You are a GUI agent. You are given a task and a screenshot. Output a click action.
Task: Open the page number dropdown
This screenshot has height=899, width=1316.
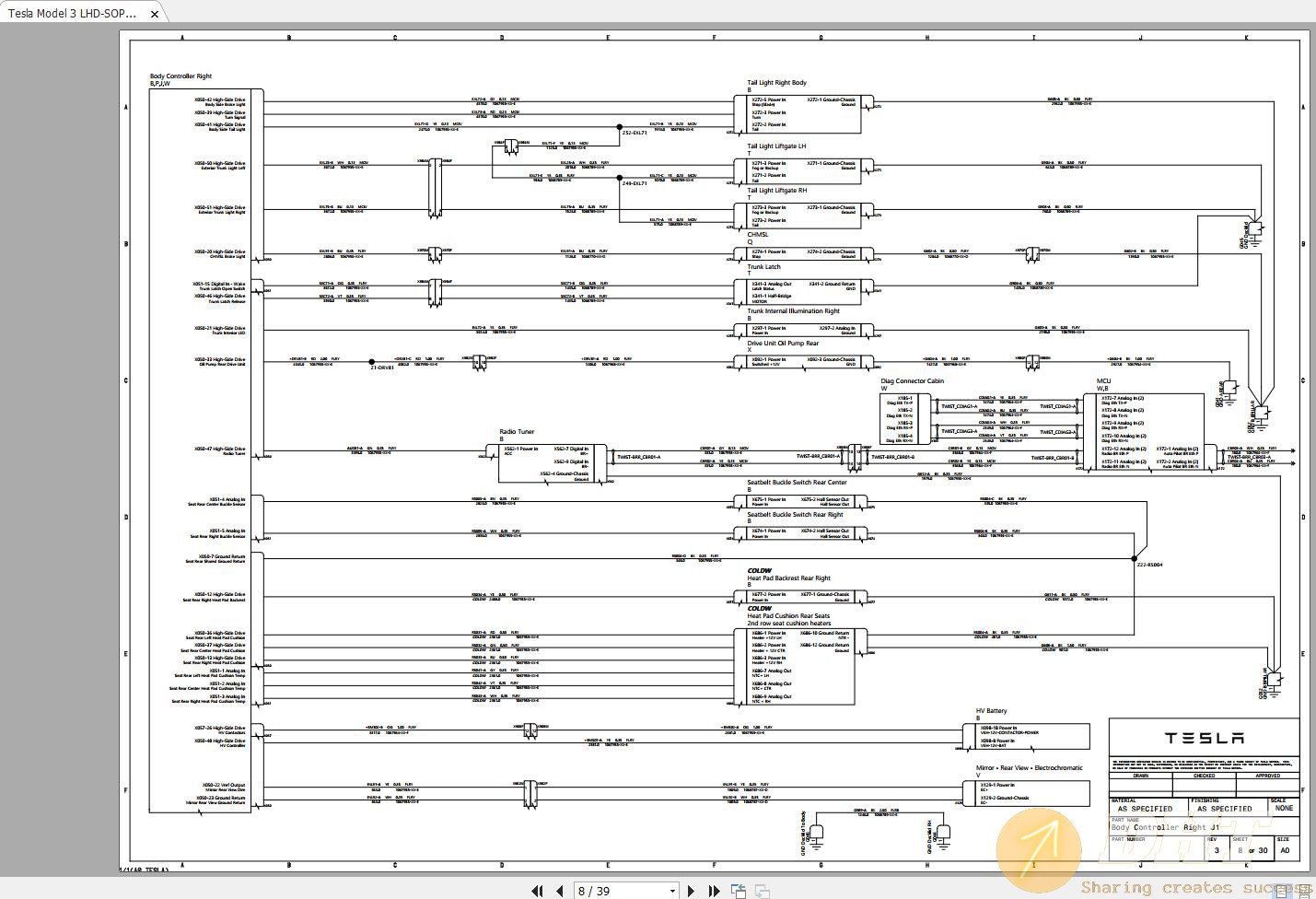[672, 891]
